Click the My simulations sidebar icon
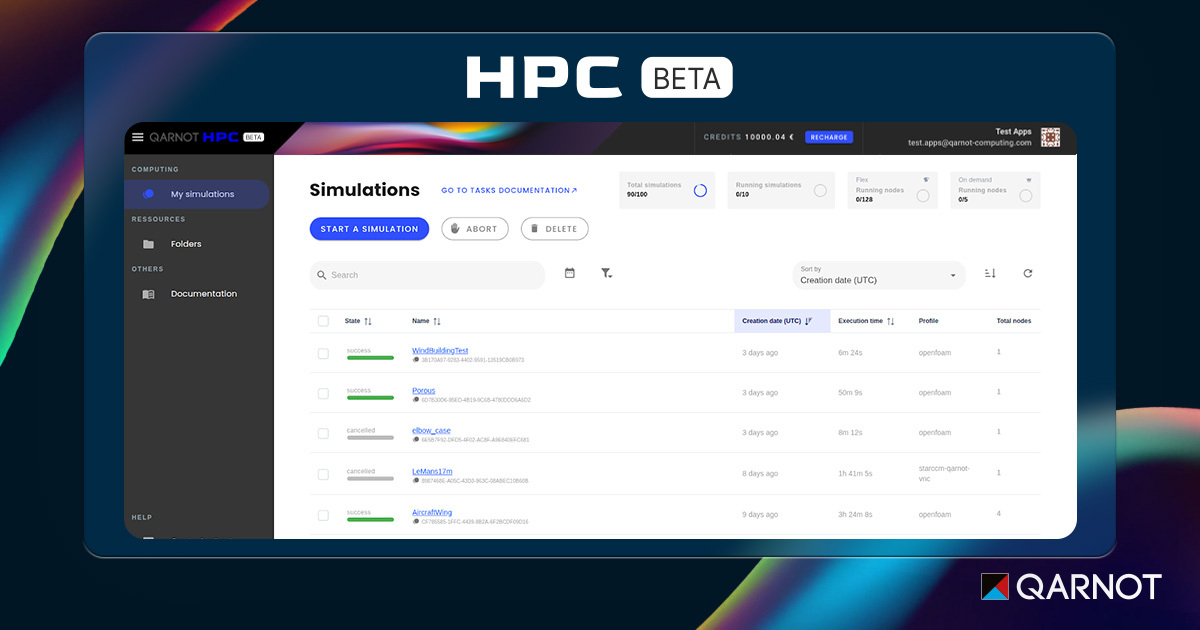This screenshot has width=1200, height=630. tap(148, 194)
